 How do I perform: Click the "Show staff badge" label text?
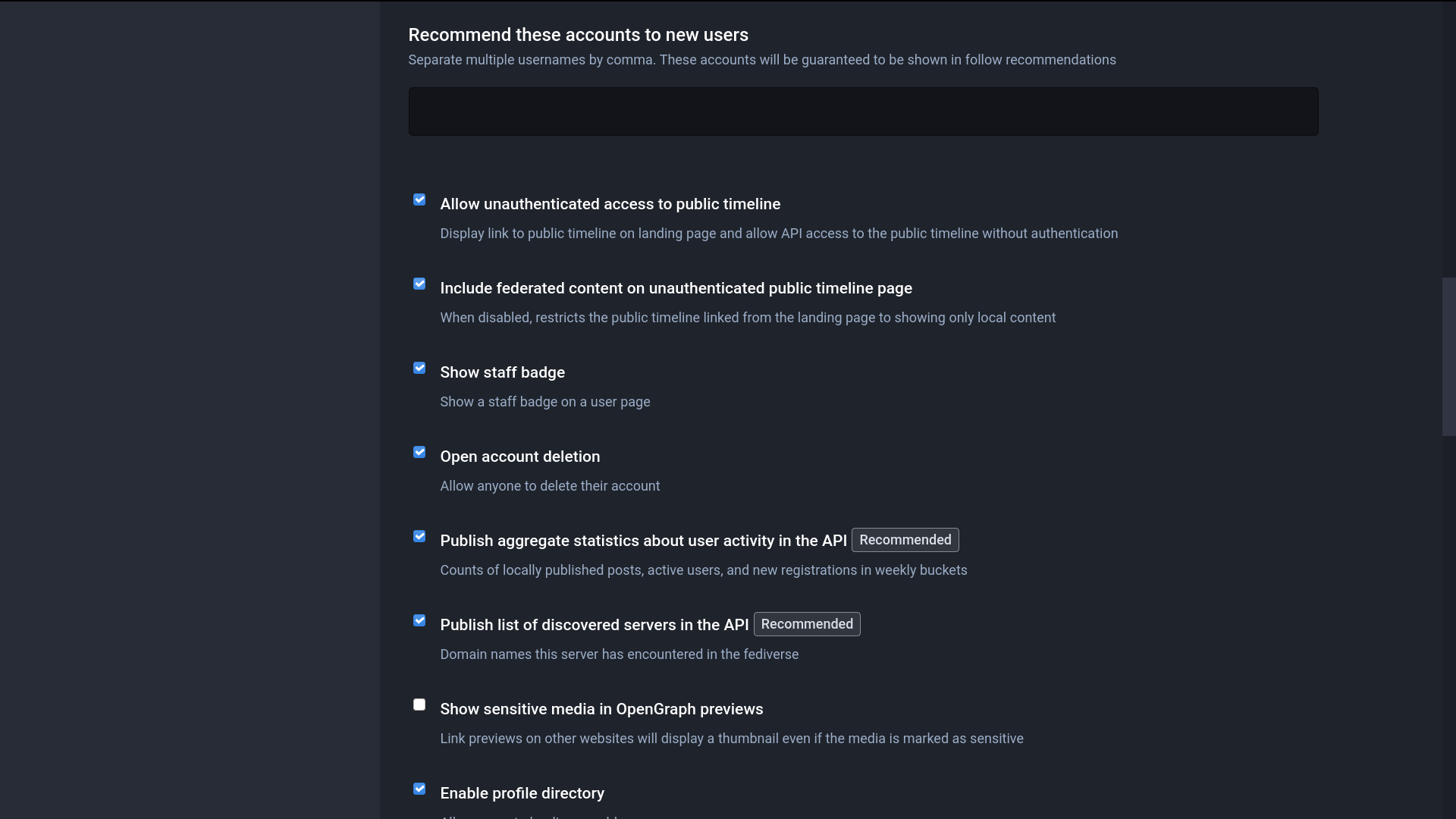point(502,372)
